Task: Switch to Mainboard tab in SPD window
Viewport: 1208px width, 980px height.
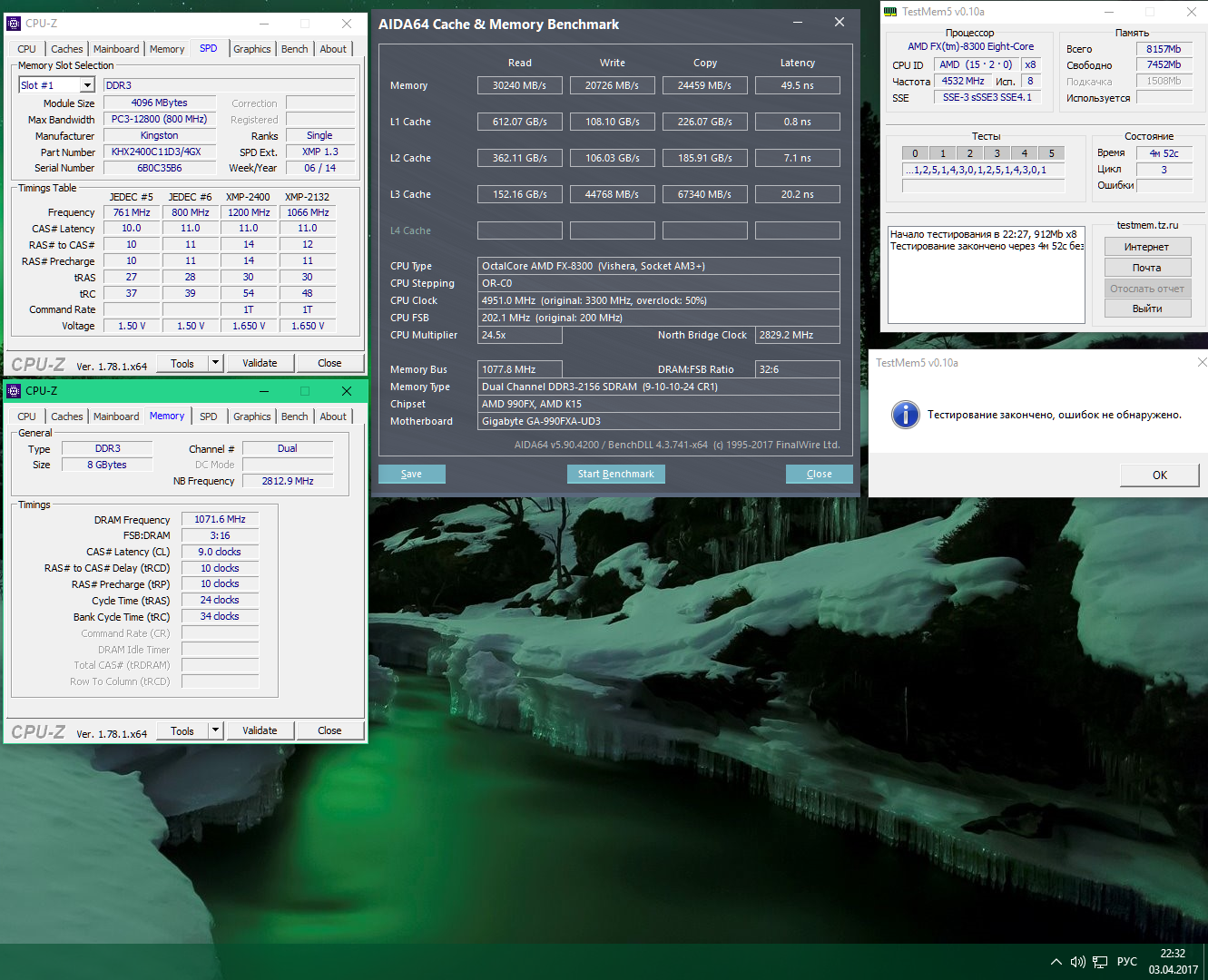Action: (116, 49)
